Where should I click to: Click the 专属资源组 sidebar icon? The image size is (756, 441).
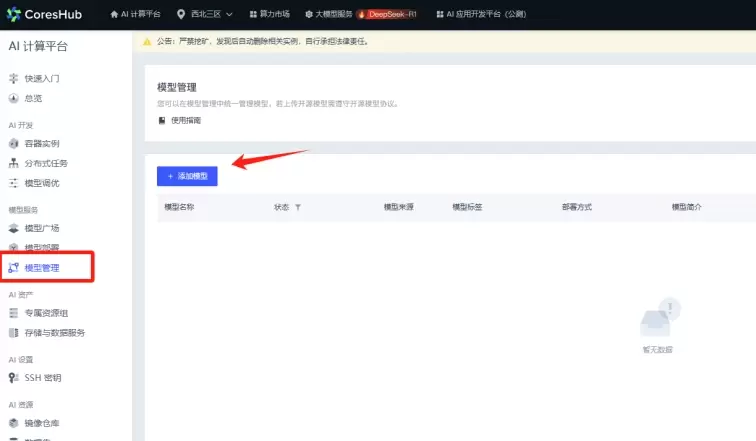(x=14, y=313)
